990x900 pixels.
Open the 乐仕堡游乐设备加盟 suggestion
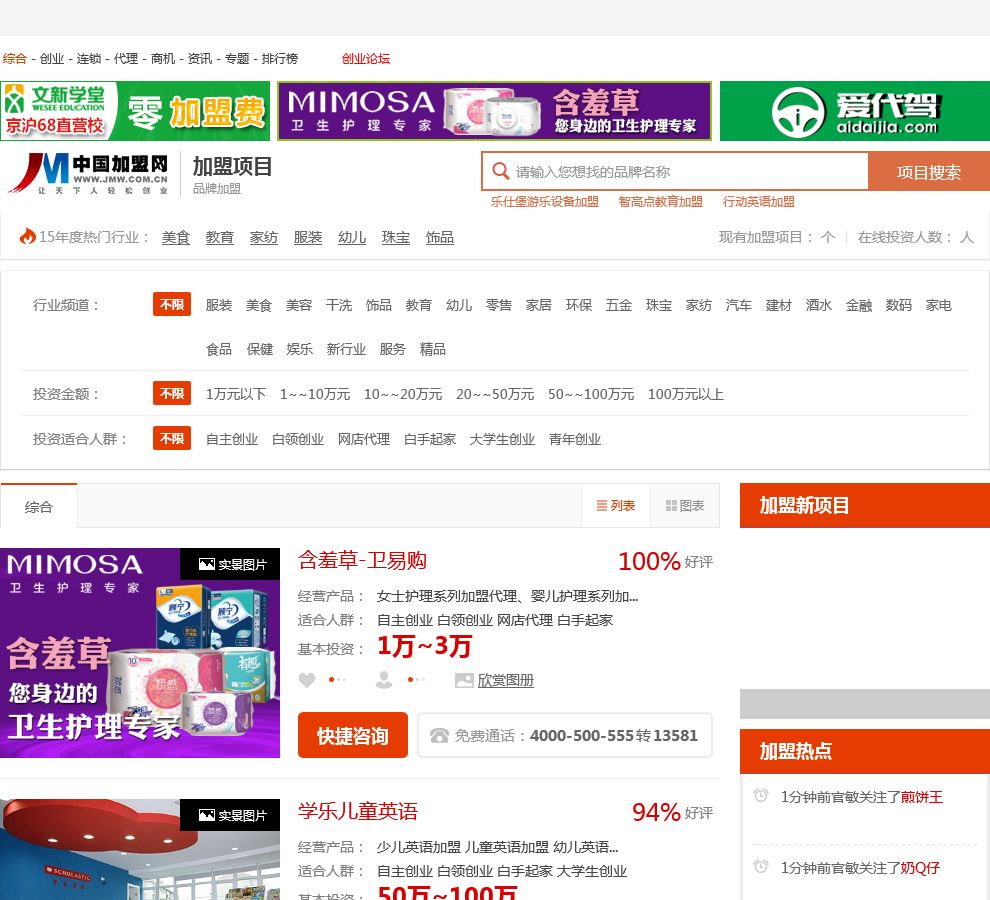545,201
